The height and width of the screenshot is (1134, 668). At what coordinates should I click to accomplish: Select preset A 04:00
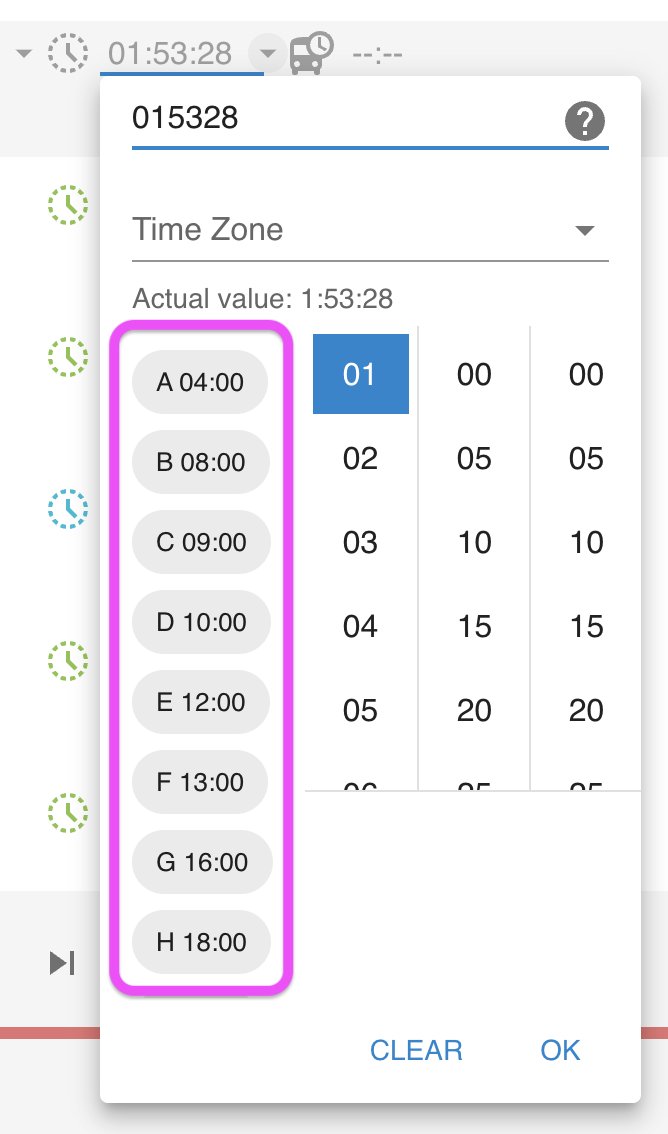point(200,381)
